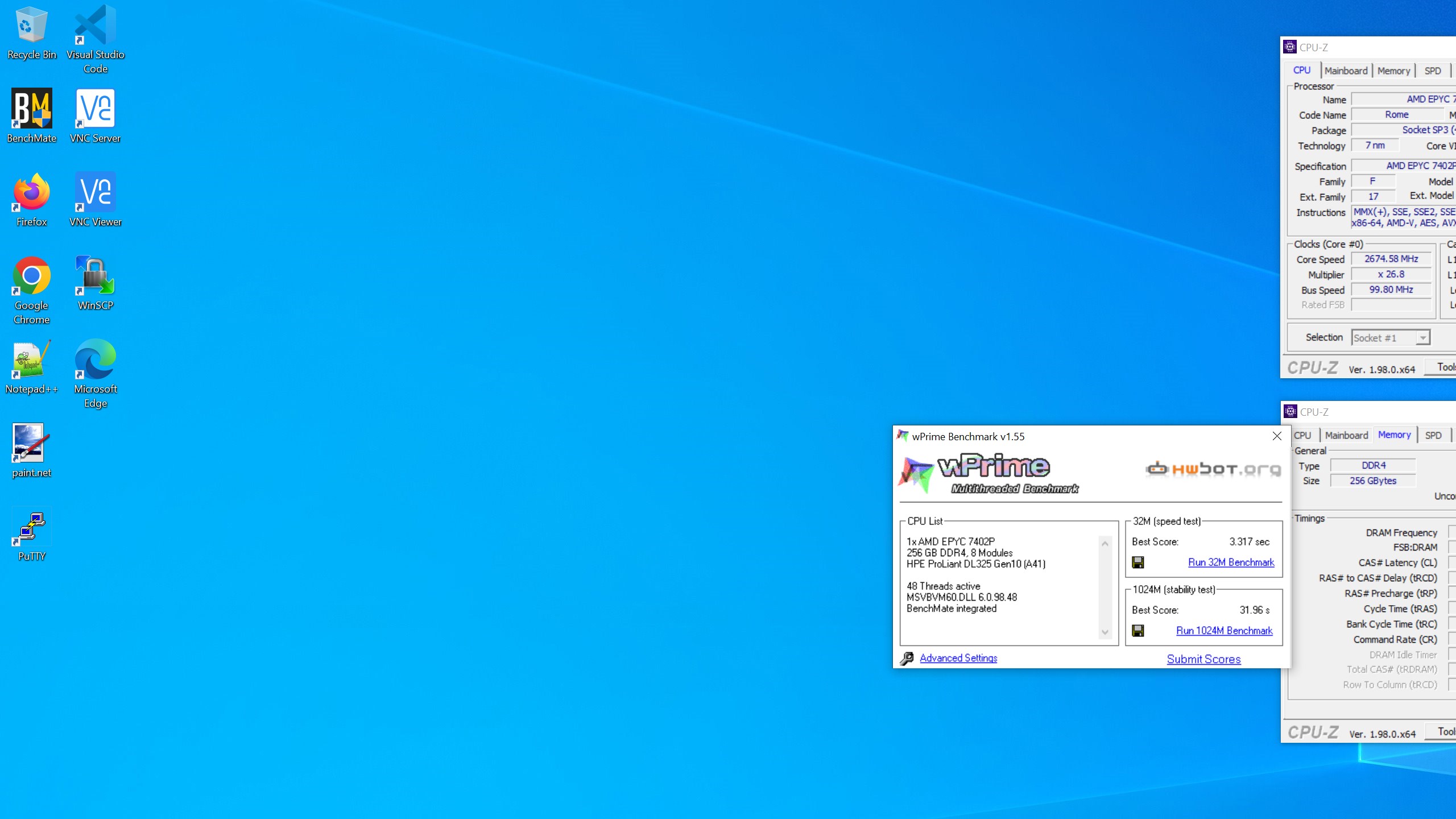Viewport: 1456px width, 819px height.
Task: Switch to Mainboard tab in upper CPU-Z window
Action: [x=1346, y=71]
